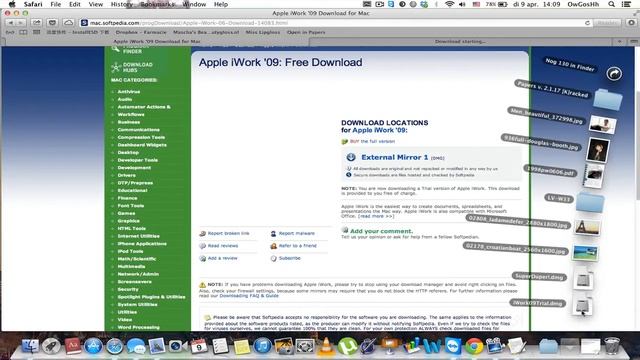Screen dimensions: 640x360
Task: Click the 'Miss Lipgloss' bookmark
Action: point(262,32)
